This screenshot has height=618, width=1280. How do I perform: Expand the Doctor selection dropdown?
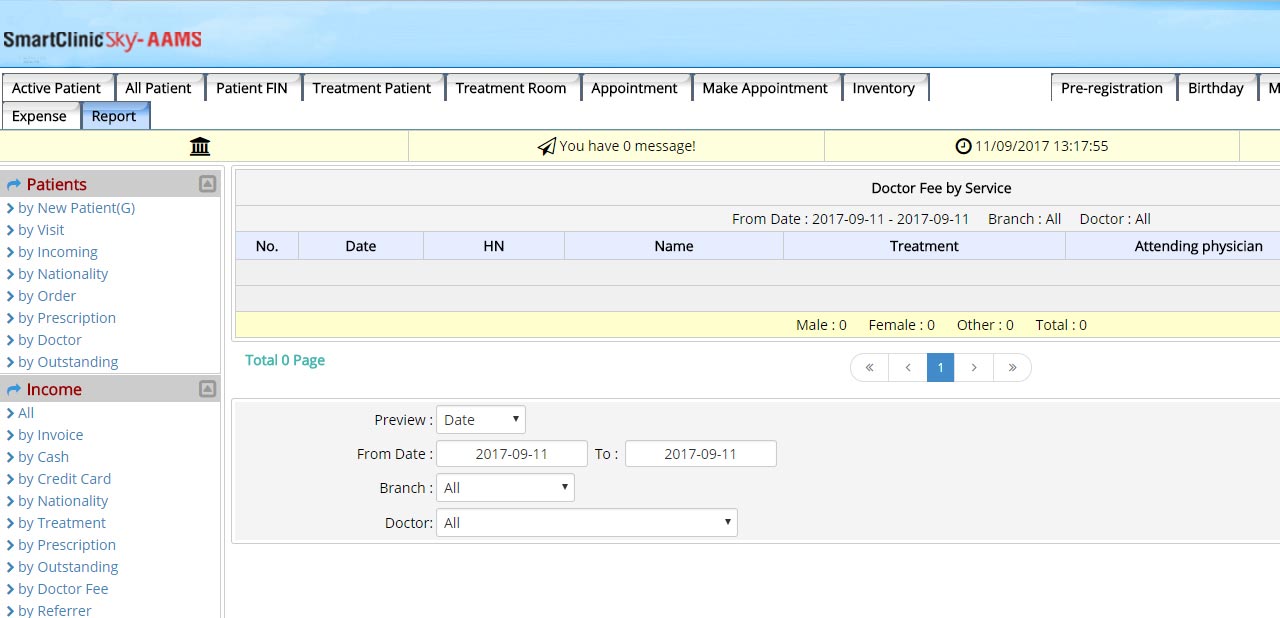[x=586, y=523]
